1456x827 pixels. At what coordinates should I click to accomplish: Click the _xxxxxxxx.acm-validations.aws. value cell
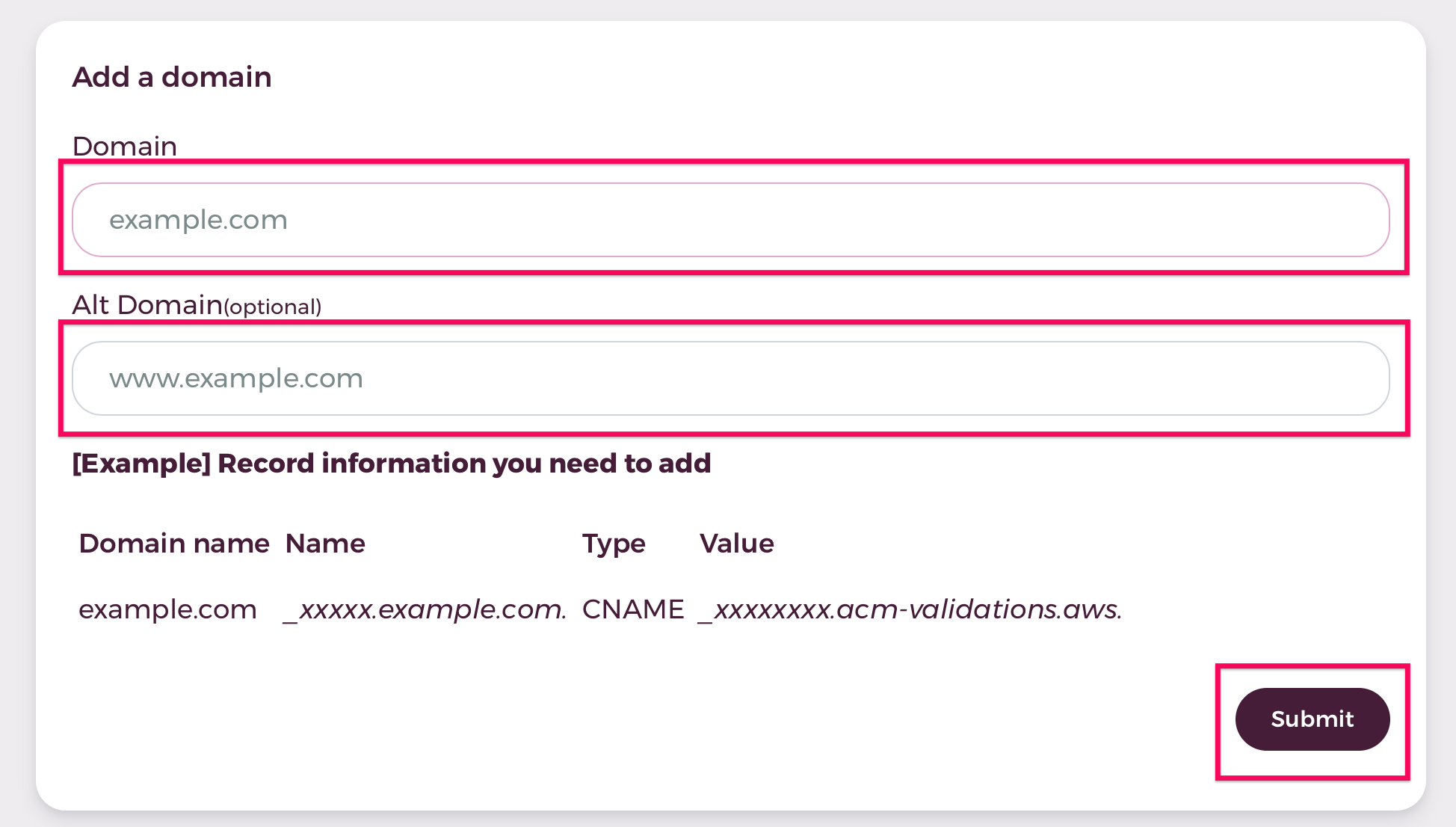click(910, 610)
